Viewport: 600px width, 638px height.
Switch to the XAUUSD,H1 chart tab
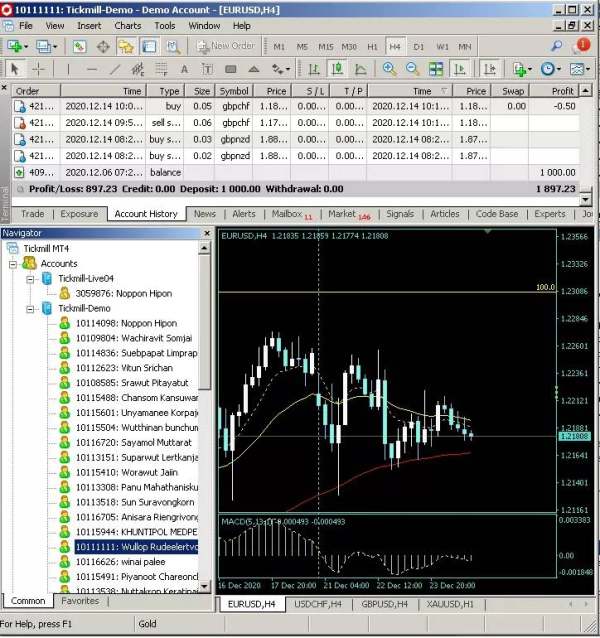(x=450, y=605)
